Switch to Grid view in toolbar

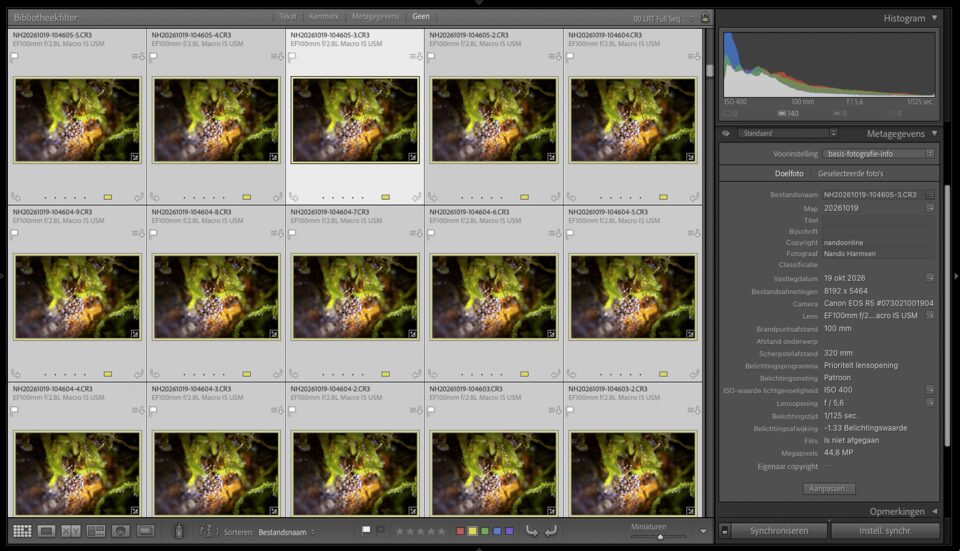pos(22,531)
